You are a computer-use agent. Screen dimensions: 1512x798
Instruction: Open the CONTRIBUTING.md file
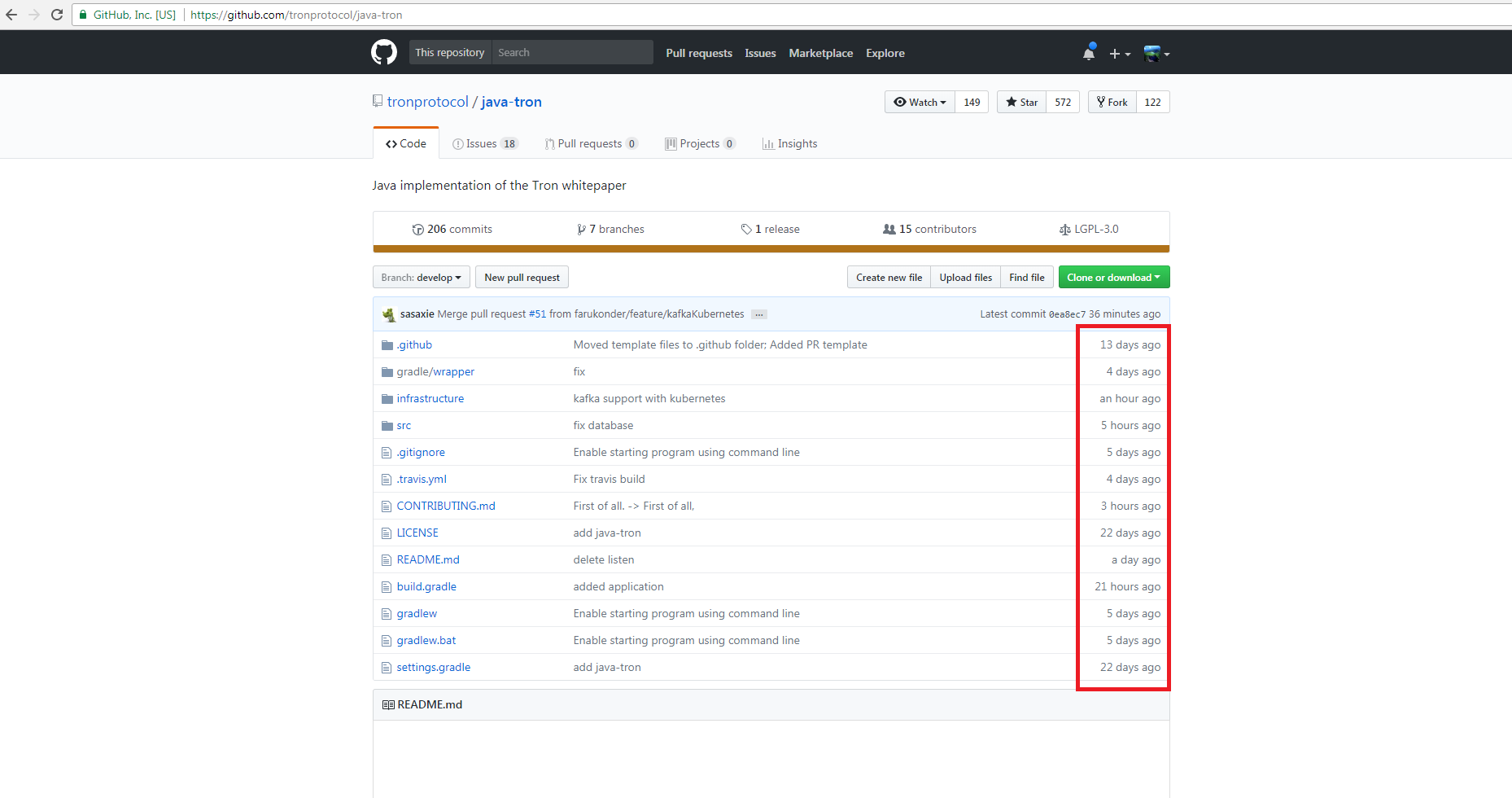(x=446, y=506)
